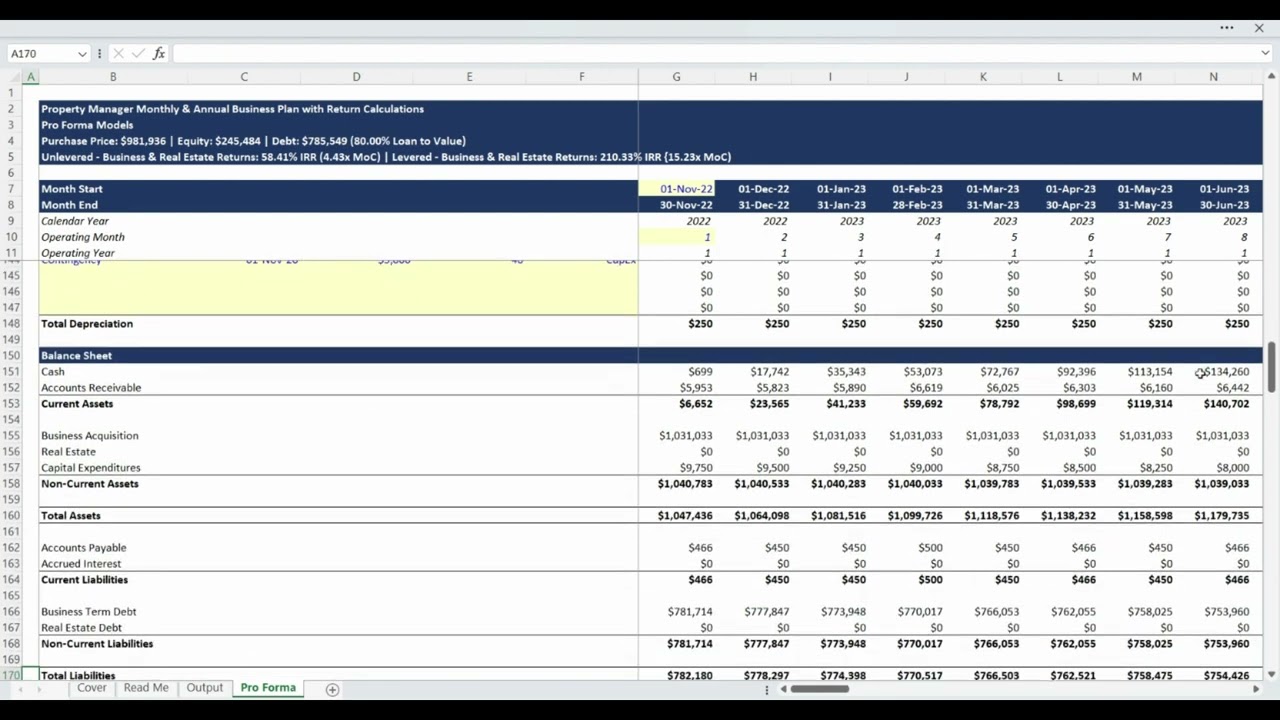Click the 01-Jun-23 month start cell

[x=1224, y=189]
